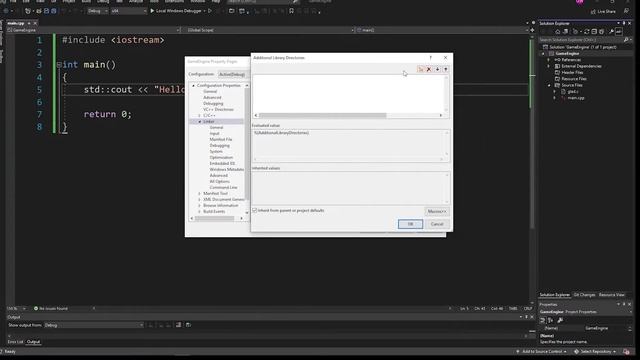Viewport: 640px width, 360px height.
Task: Select System under Linker
Action: [x=216, y=151]
